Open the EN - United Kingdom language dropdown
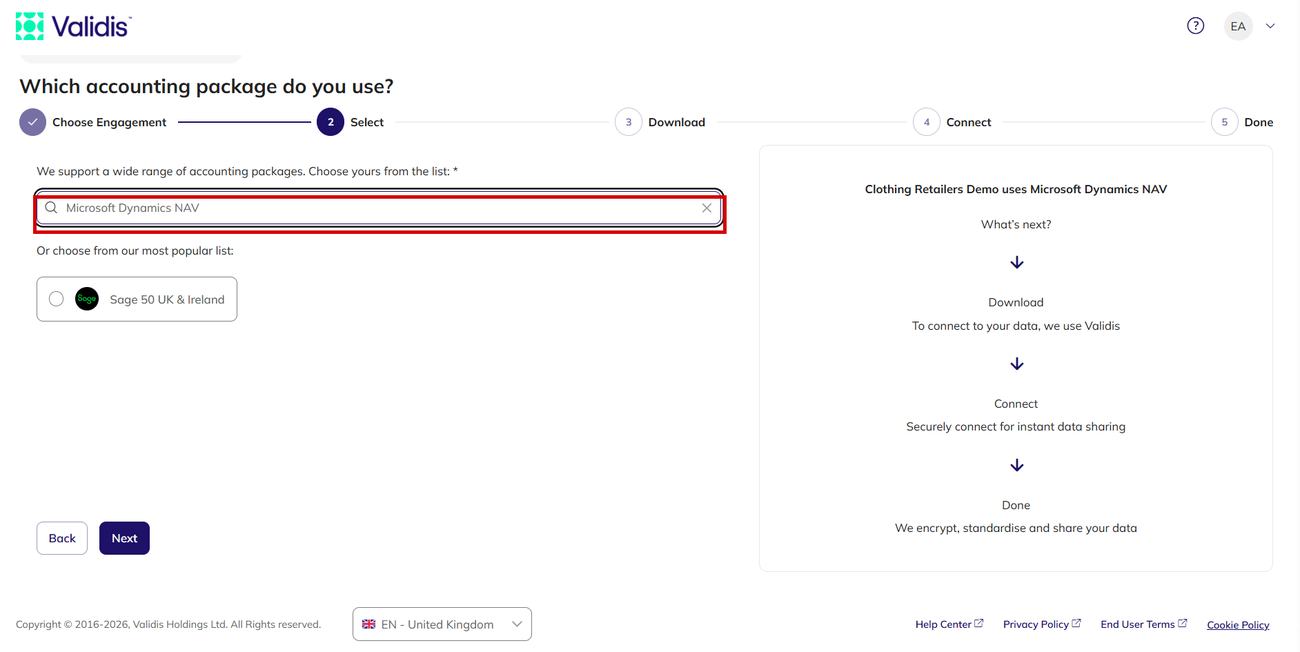Viewport: 1300px width, 652px height. tap(442, 624)
